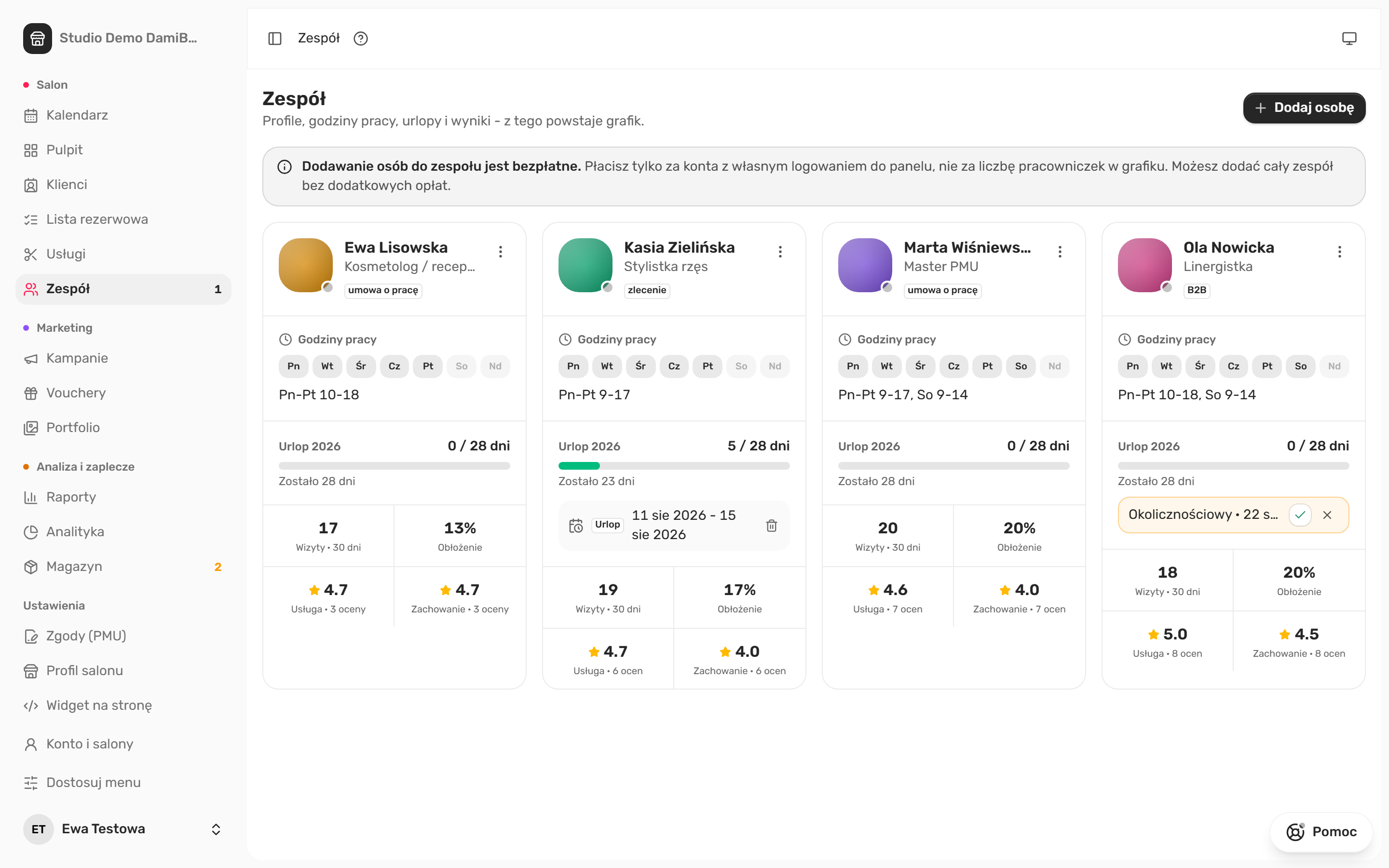The width and height of the screenshot is (1389, 868).
Task: Open Widget na stronę with the code icon
Action: coord(123,705)
